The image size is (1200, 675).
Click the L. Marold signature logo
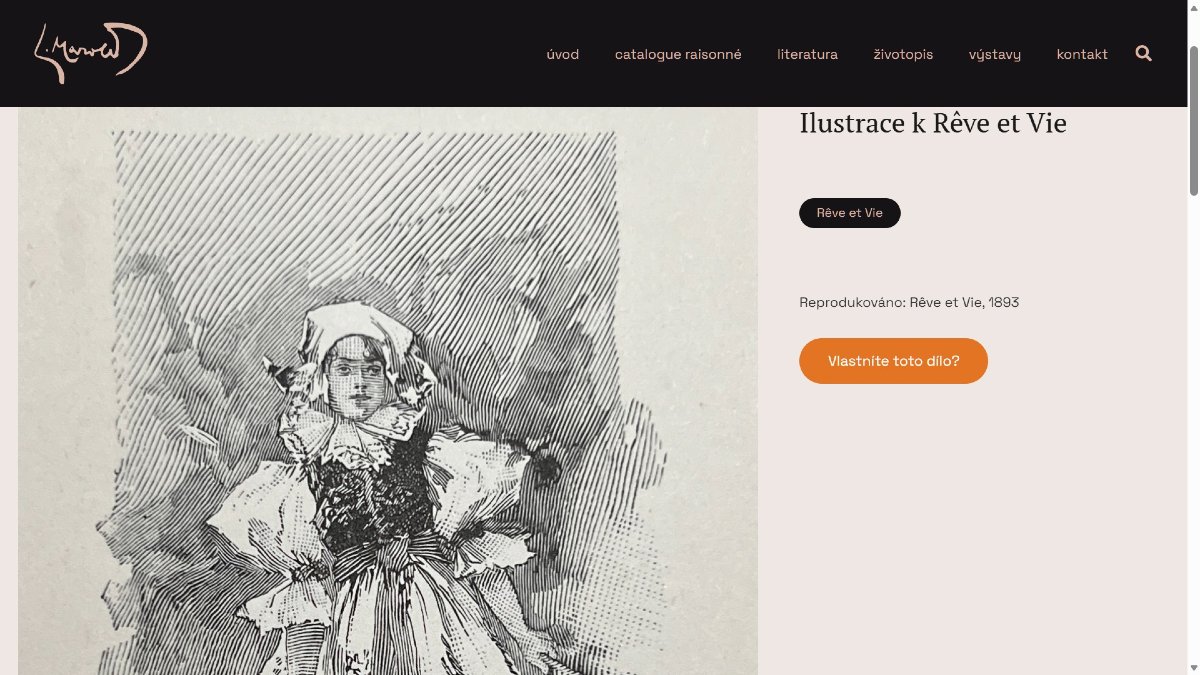click(91, 53)
